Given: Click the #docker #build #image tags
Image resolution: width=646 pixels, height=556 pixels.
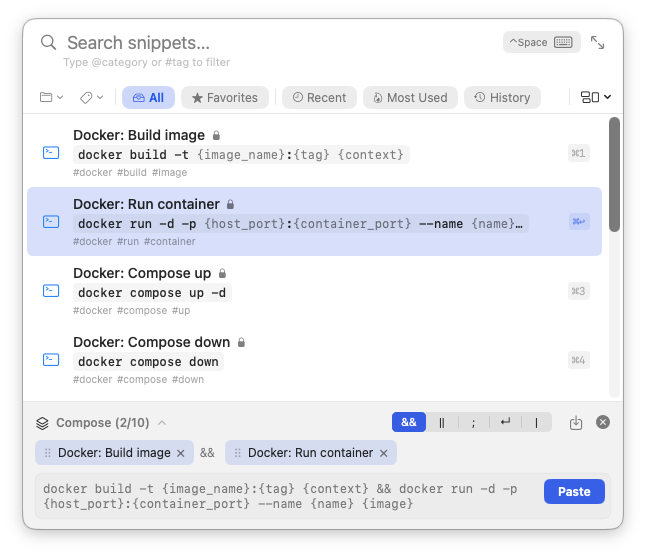Looking at the screenshot, I should [x=130, y=173].
